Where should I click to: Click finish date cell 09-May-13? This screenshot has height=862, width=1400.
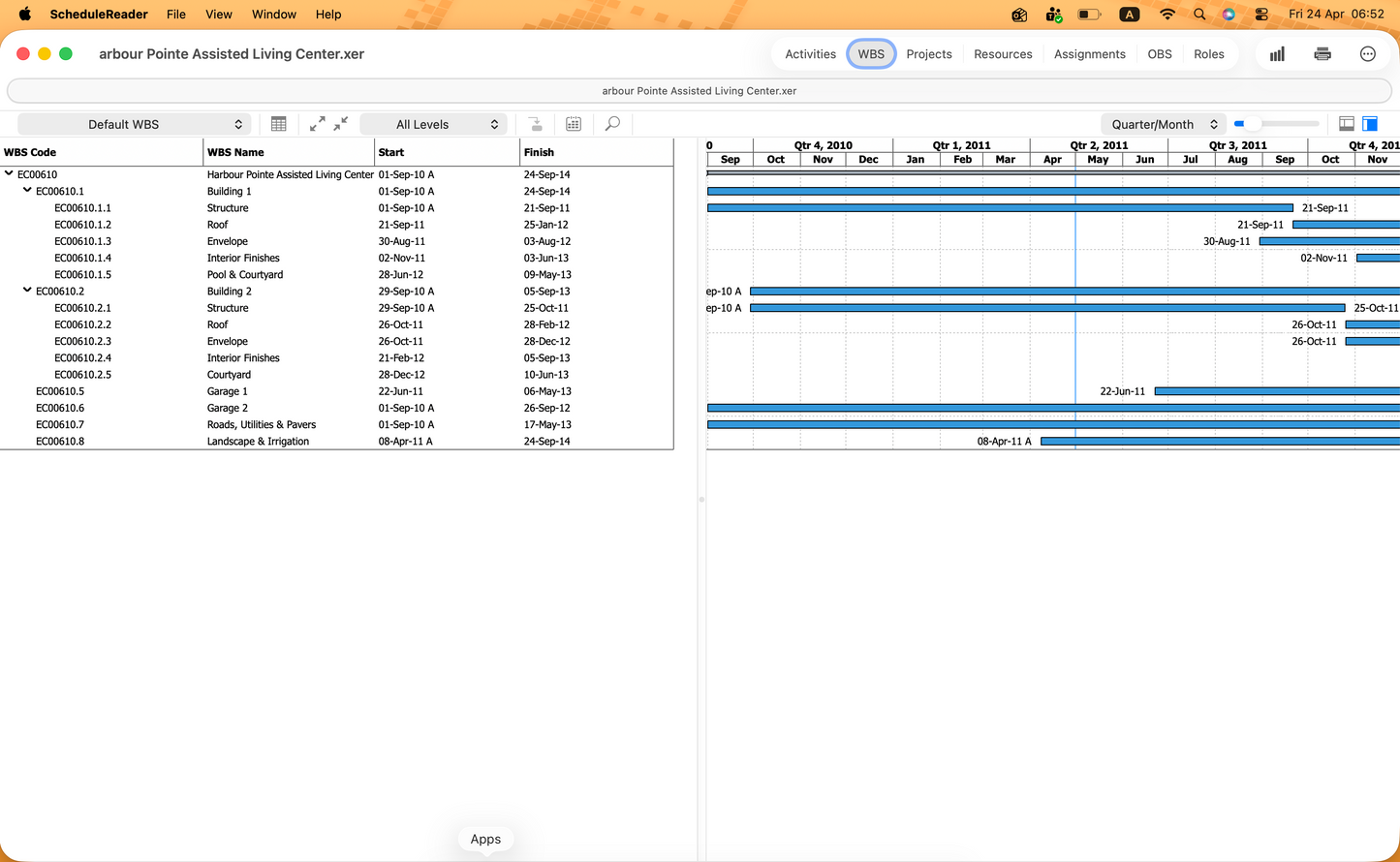click(x=547, y=275)
